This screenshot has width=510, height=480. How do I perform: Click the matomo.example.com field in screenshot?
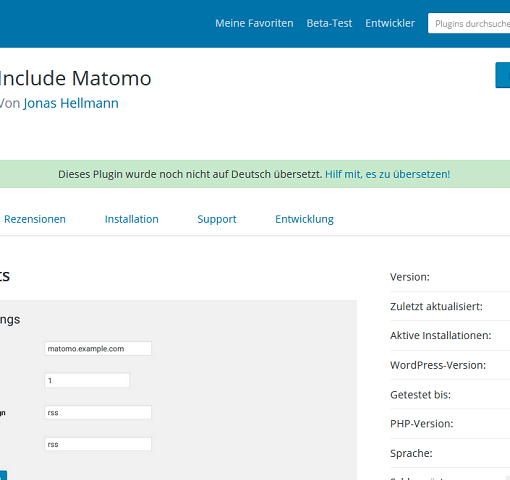click(98, 349)
